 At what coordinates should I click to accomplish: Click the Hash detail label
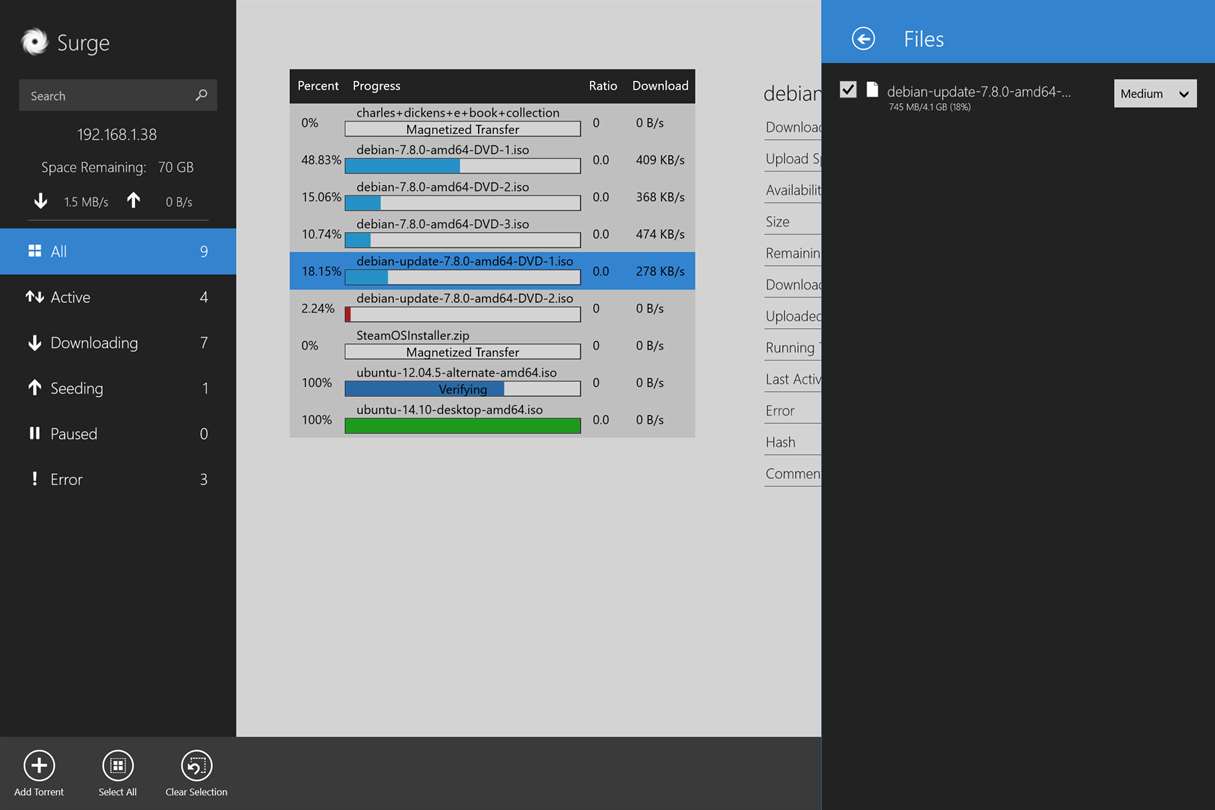780,442
